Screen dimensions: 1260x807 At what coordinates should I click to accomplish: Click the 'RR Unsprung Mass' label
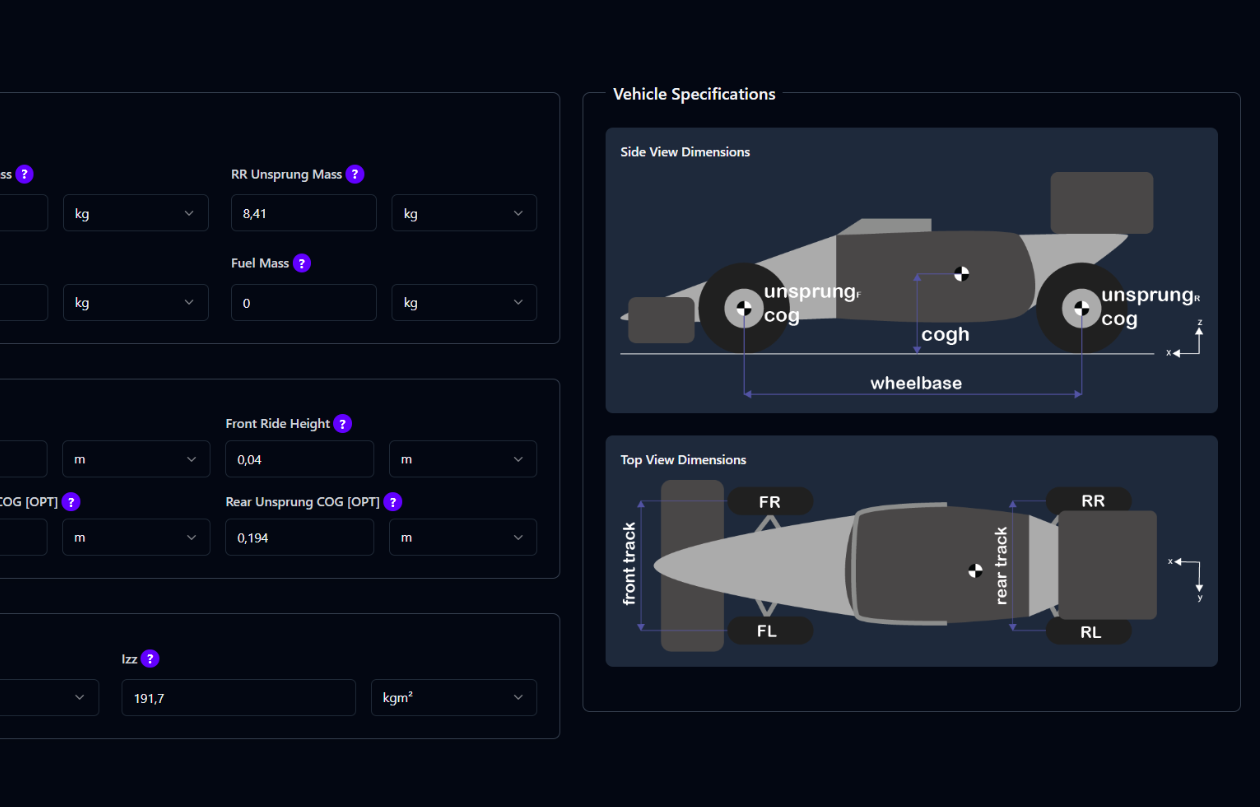(x=286, y=174)
